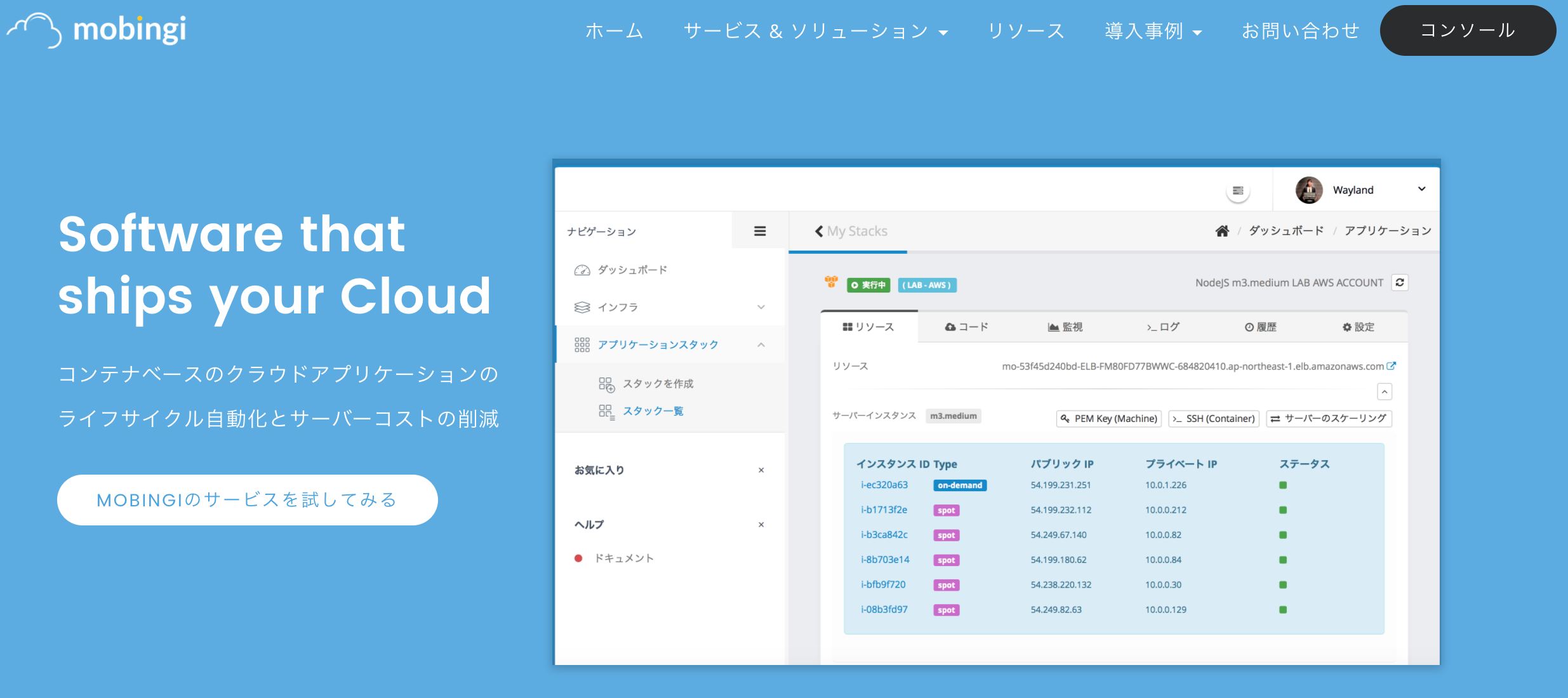This screenshot has height=698, width=1568.
Task: Open スタック一覧 in sidebar
Action: (653, 411)
